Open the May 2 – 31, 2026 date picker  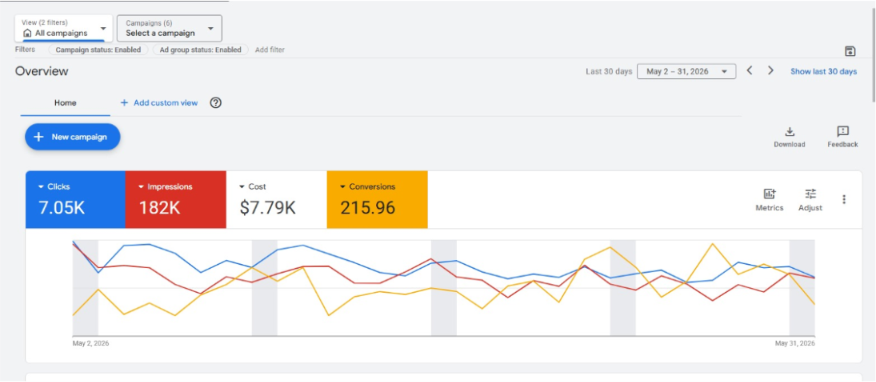pos(686,71)
